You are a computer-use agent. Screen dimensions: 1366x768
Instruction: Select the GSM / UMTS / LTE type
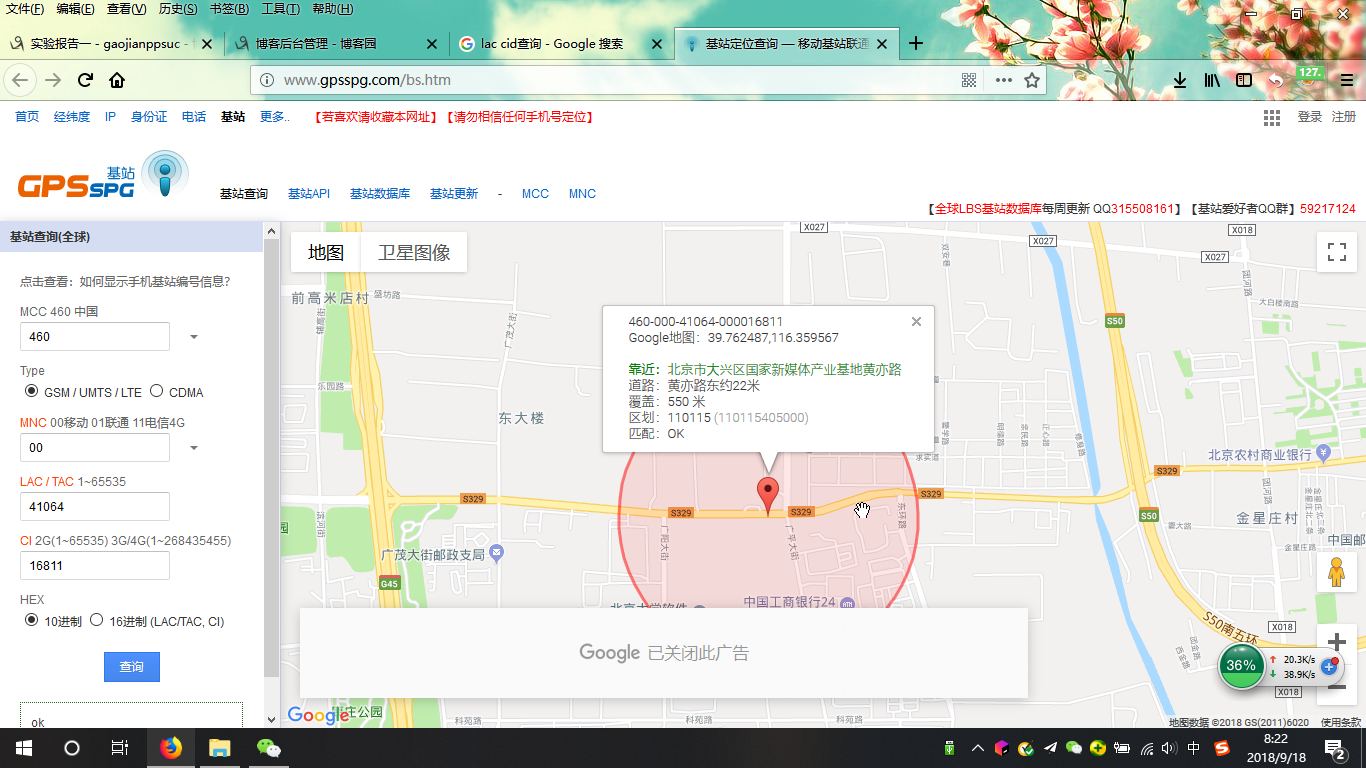click(31, 391)
